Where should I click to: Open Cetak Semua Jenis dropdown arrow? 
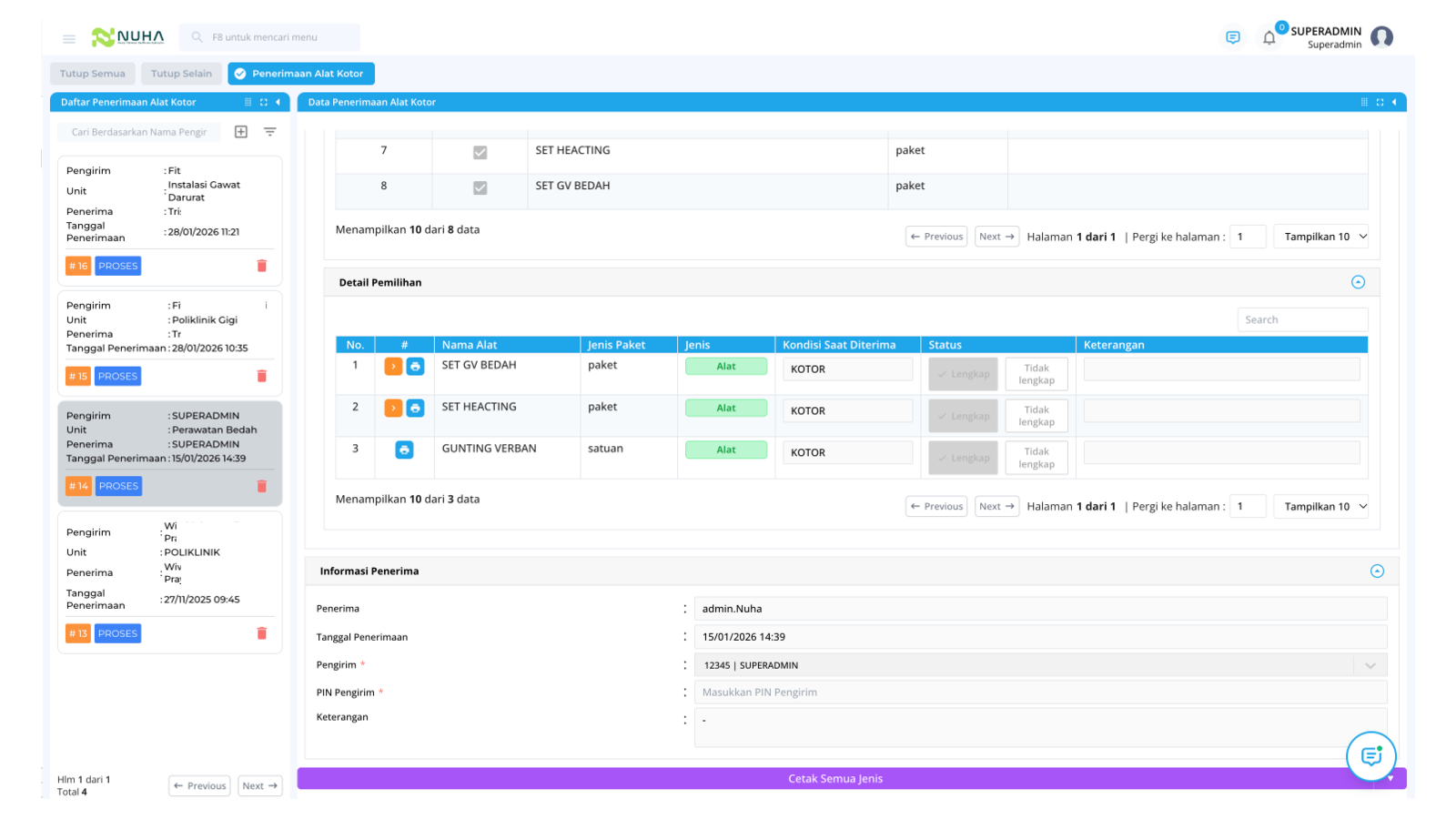(x=1390, y=778)
